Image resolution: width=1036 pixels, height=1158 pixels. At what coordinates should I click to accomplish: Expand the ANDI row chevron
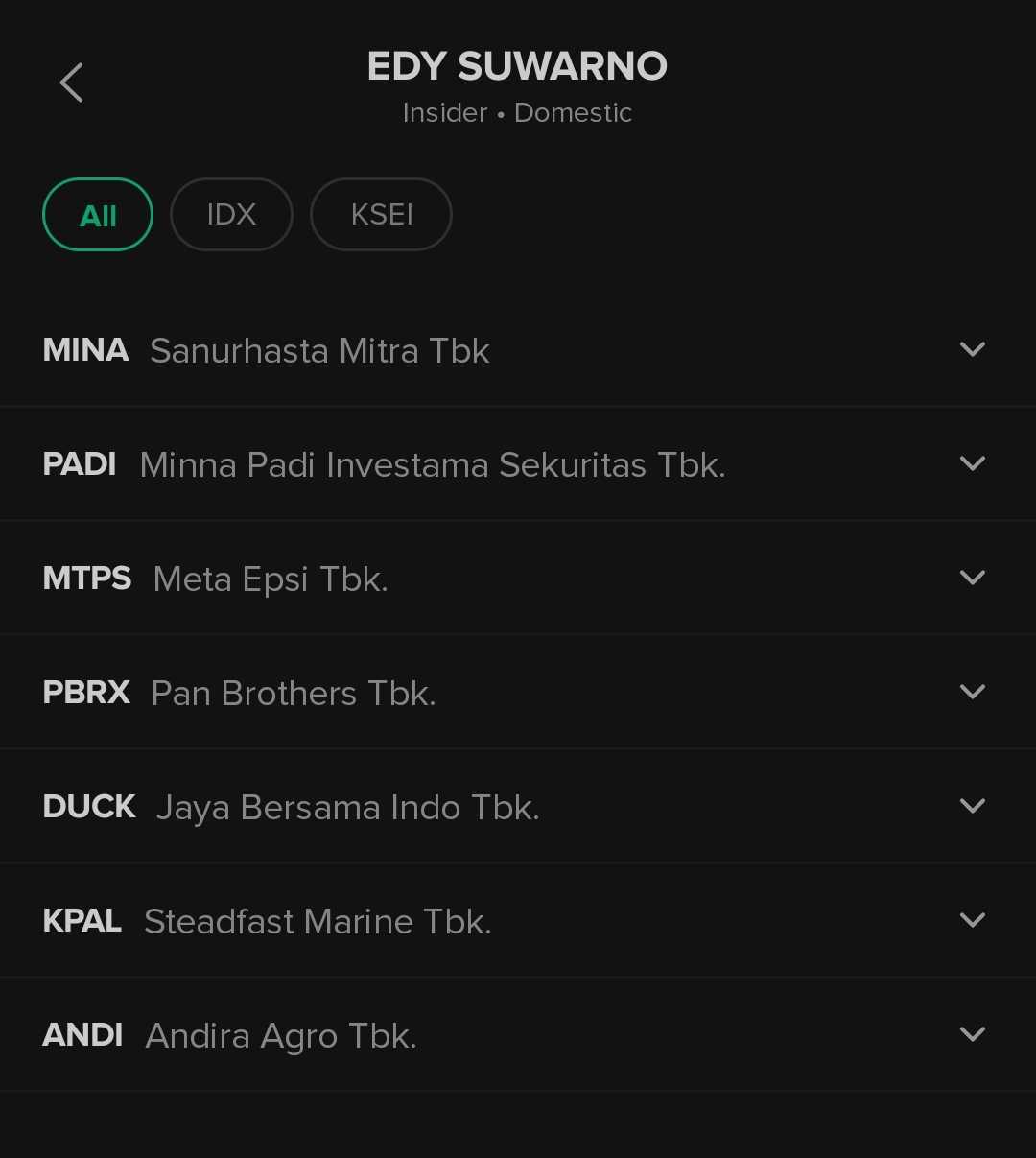(x=972, y=1035)
